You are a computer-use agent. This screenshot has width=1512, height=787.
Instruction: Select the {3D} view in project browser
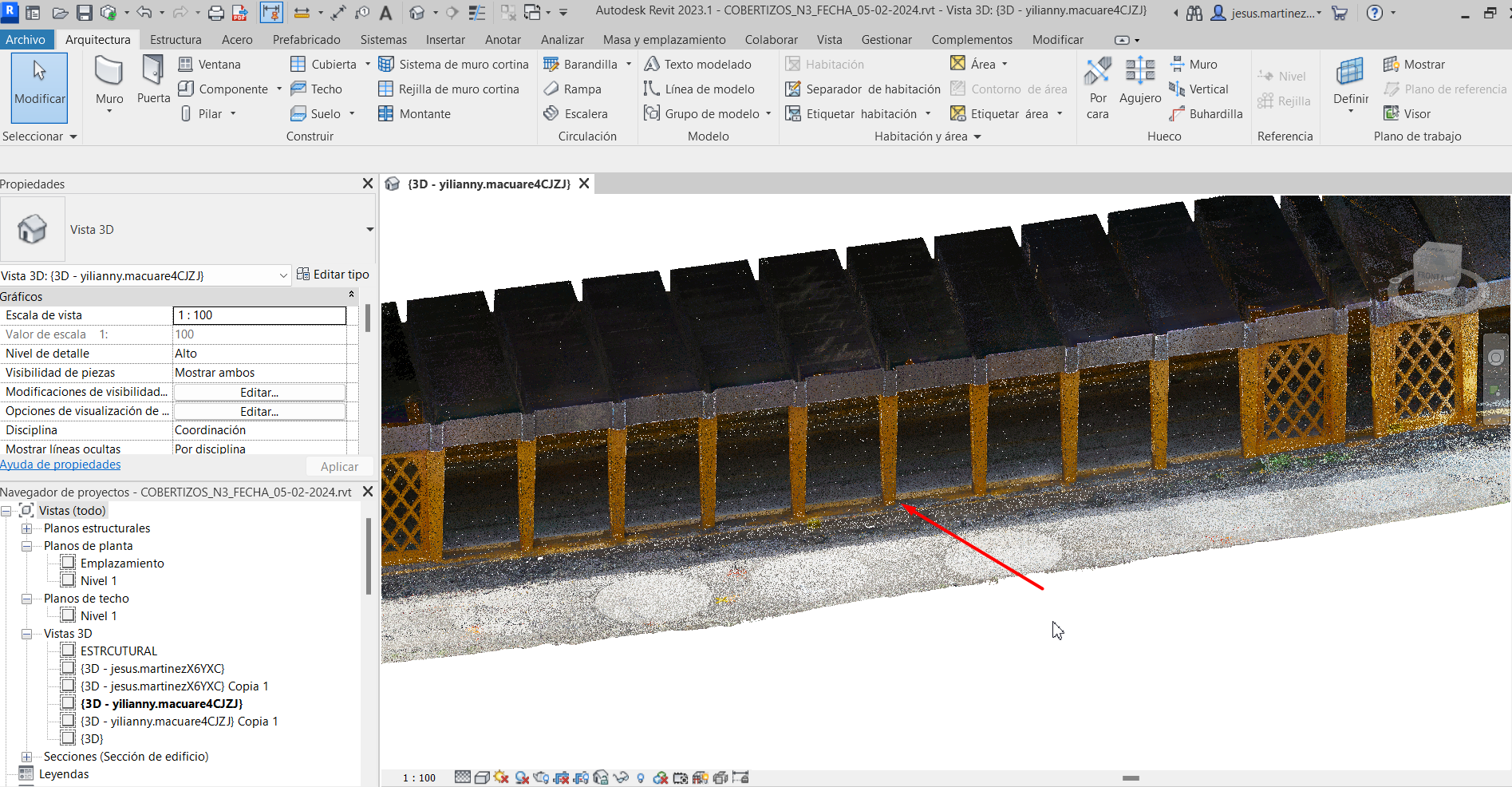pos(92,738)
